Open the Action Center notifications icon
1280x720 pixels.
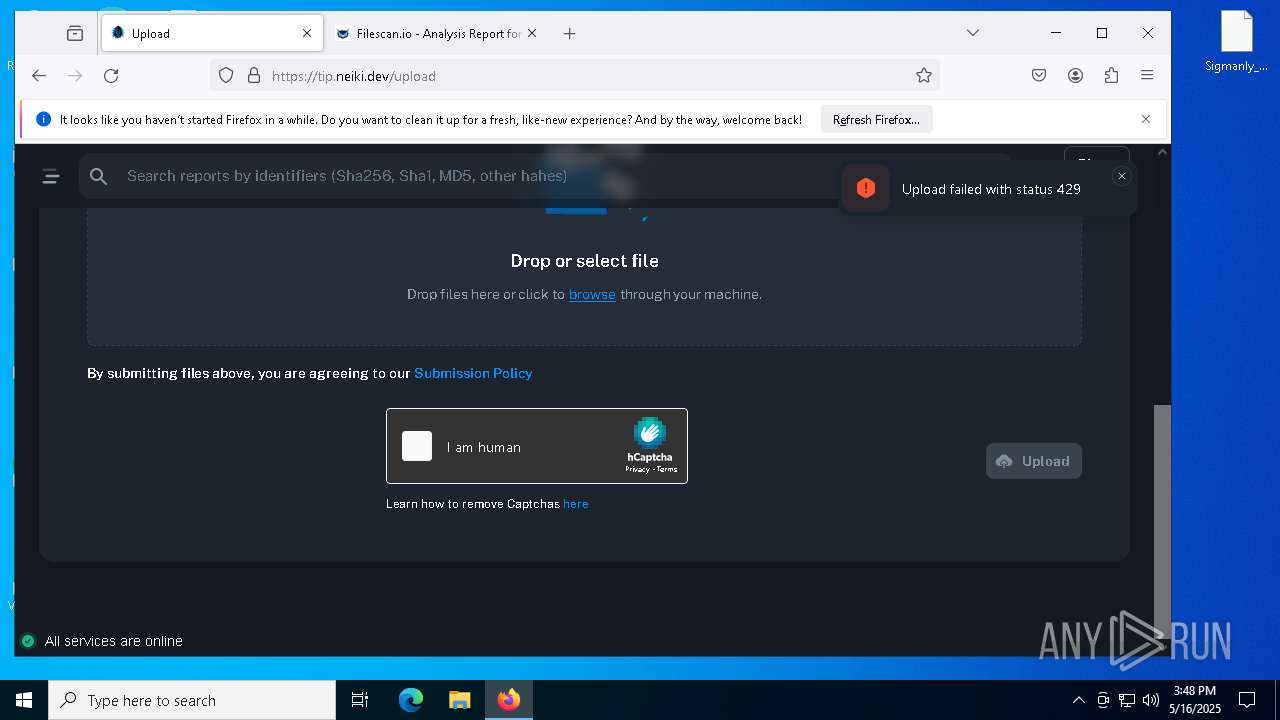click(x=1247, y=700)
